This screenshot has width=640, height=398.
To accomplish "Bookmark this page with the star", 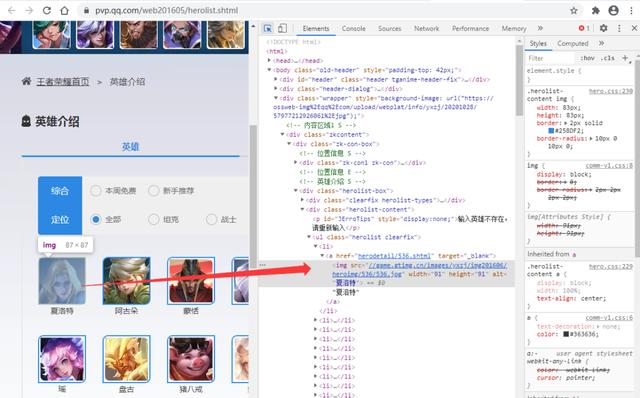I will click(573, 11).
